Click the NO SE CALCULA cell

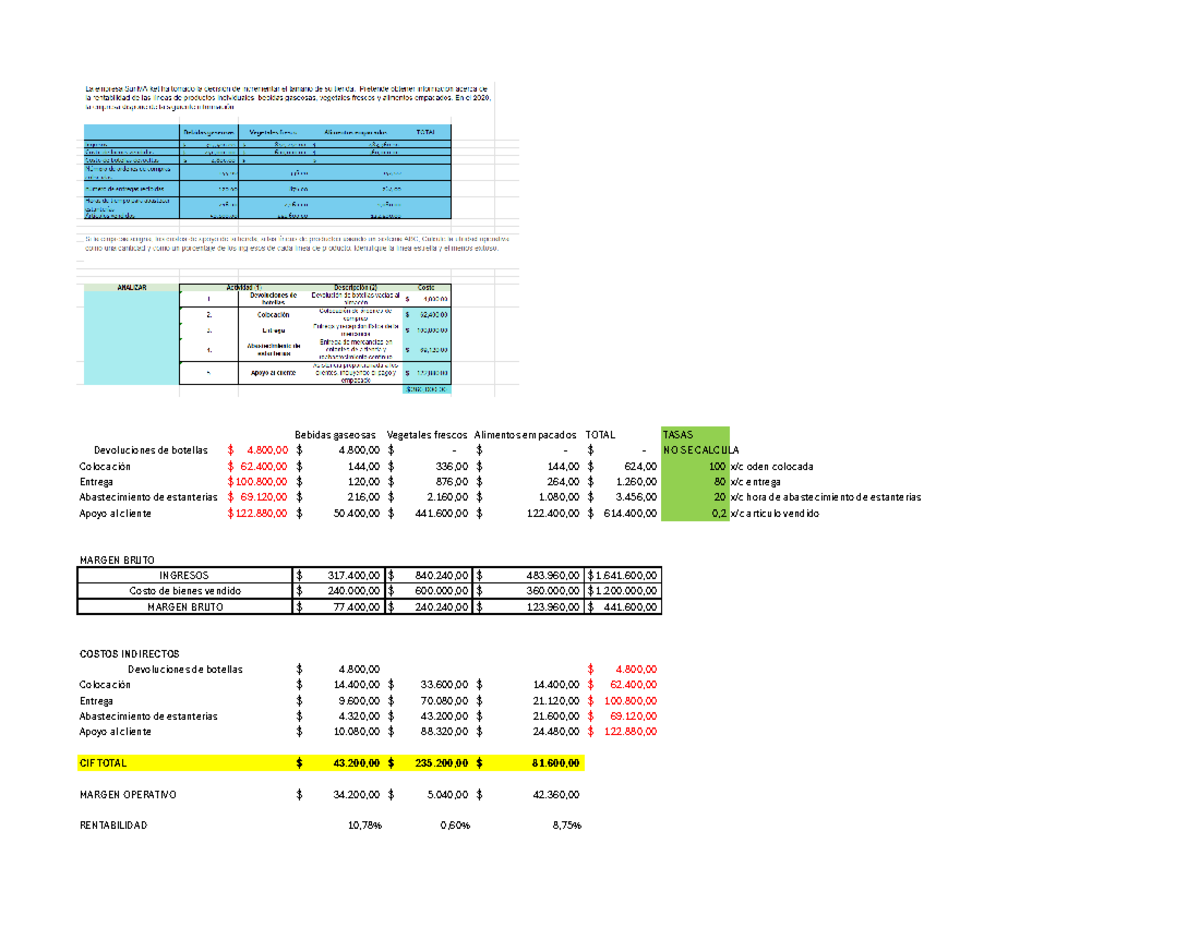pyautogui.click(x=701, y=450)
